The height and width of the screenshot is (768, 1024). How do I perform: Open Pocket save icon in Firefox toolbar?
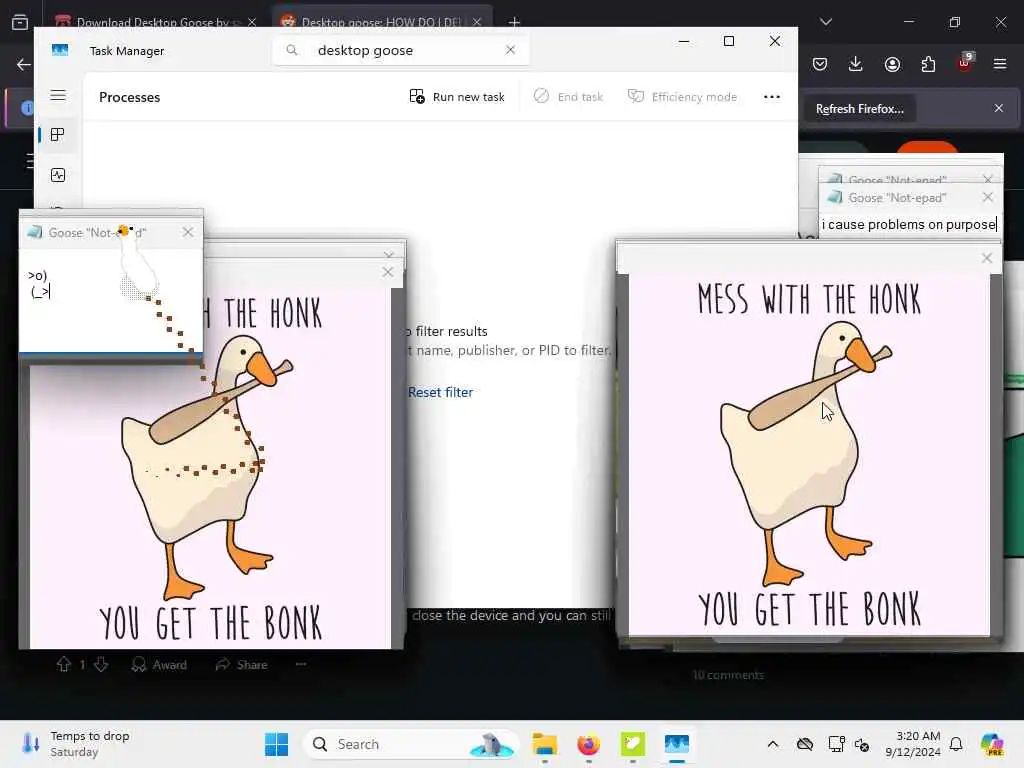(x=820, y=64)
